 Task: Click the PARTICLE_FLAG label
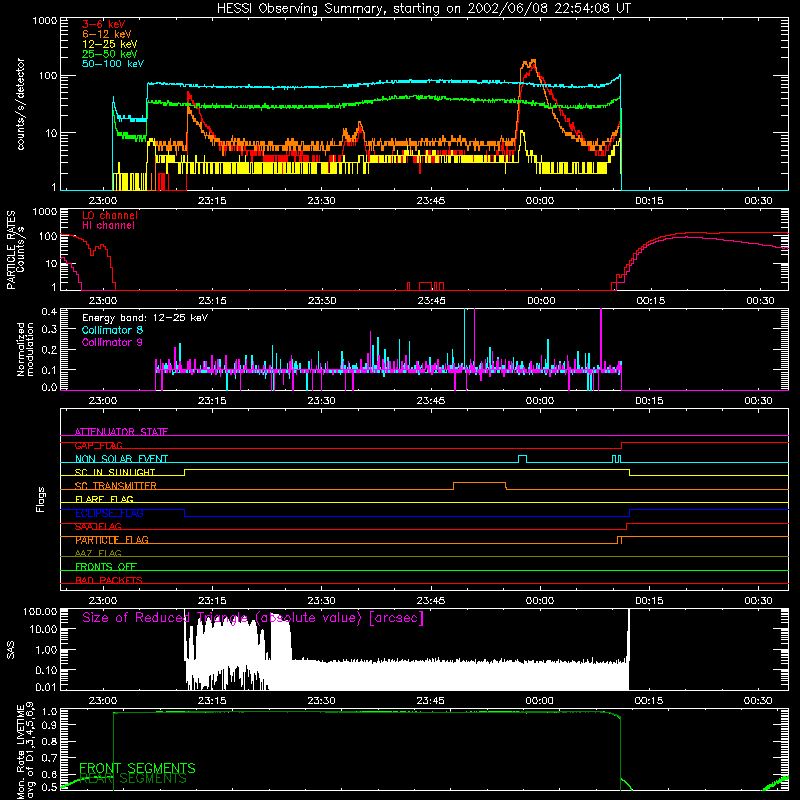click(x=112, y=540)
